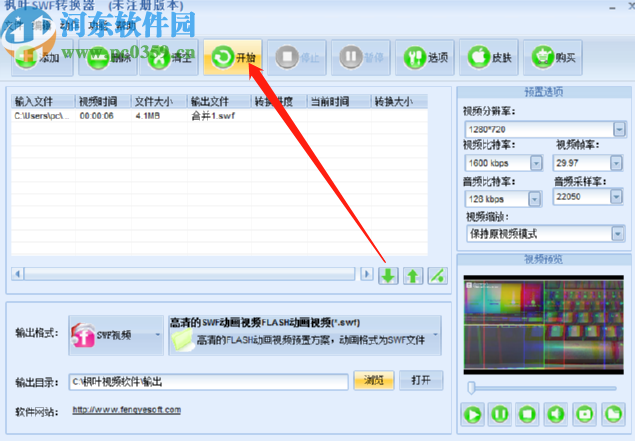Click the 浏览 (Browse) button
Image resolution: width=635 pixels, height=441 pixels.
tap(374, 380)
